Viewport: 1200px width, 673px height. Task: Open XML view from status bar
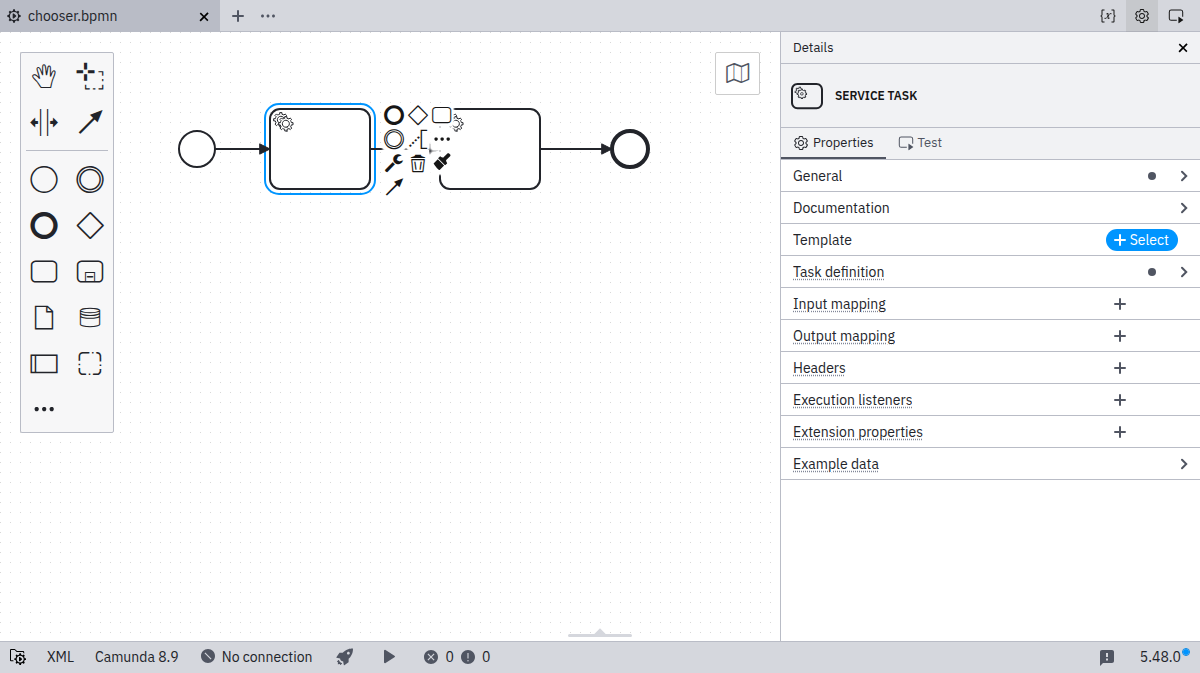click(60, 657)
